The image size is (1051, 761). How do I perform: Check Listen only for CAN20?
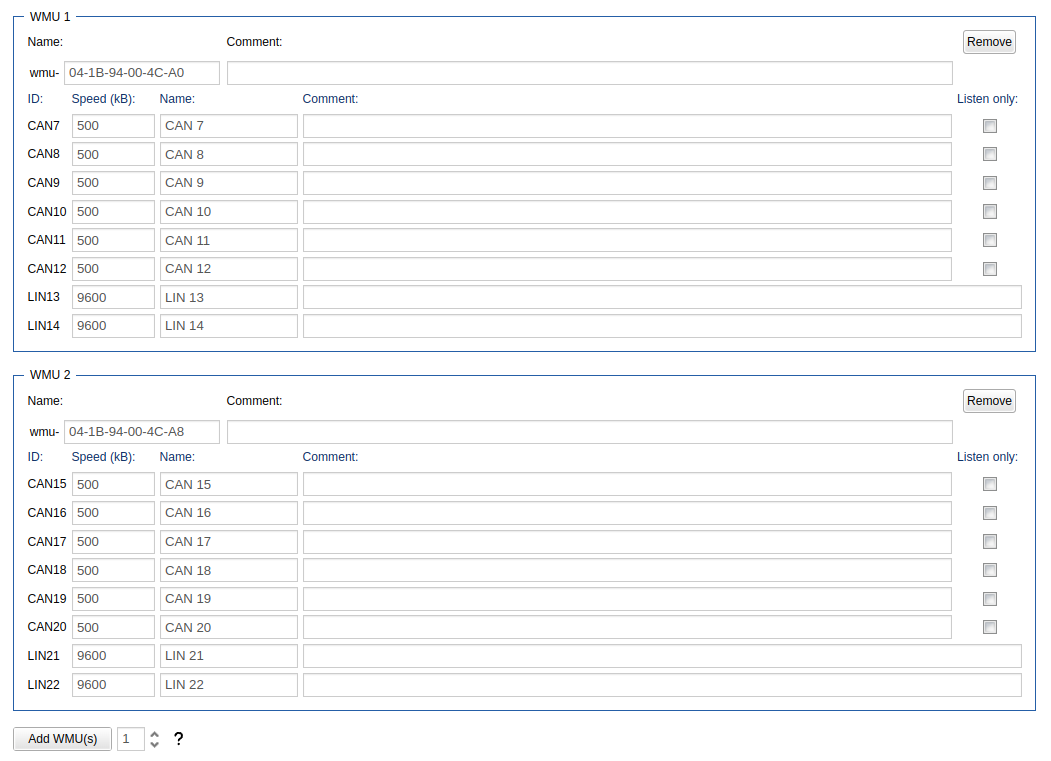(990, 627)
